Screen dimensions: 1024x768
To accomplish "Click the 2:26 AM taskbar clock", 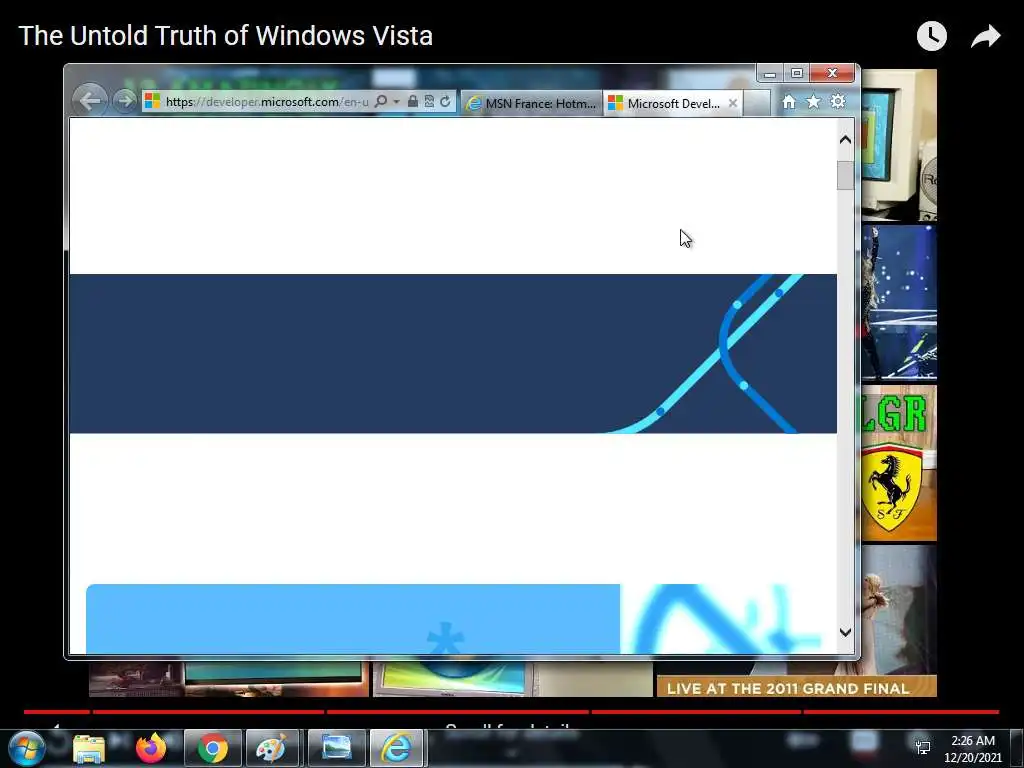I will (x=973, y=749).
